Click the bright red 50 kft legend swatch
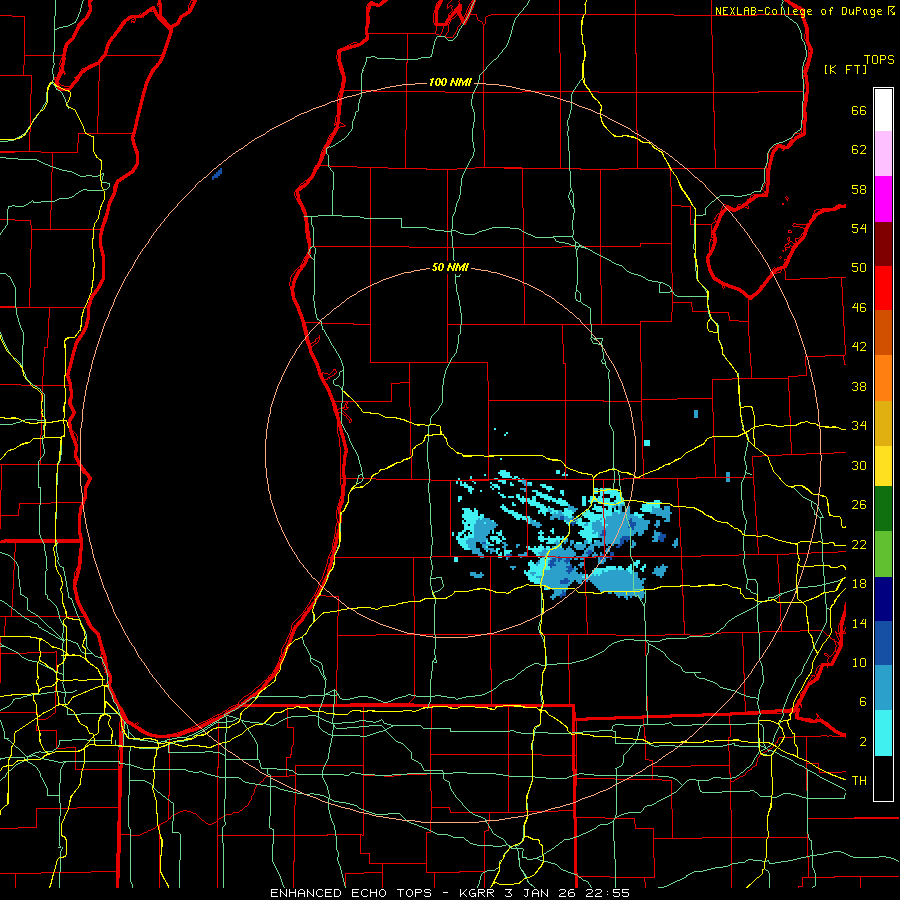The width and height of the screenshot is (900, 900). [883, 288]
